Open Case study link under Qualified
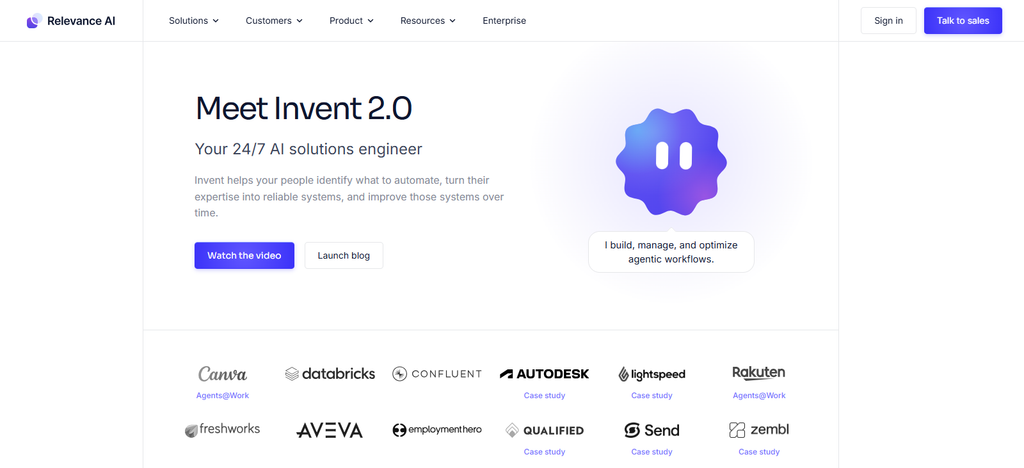Image resolution: width=1024 pixels, height=468 pixels. [x=545, y=452]
